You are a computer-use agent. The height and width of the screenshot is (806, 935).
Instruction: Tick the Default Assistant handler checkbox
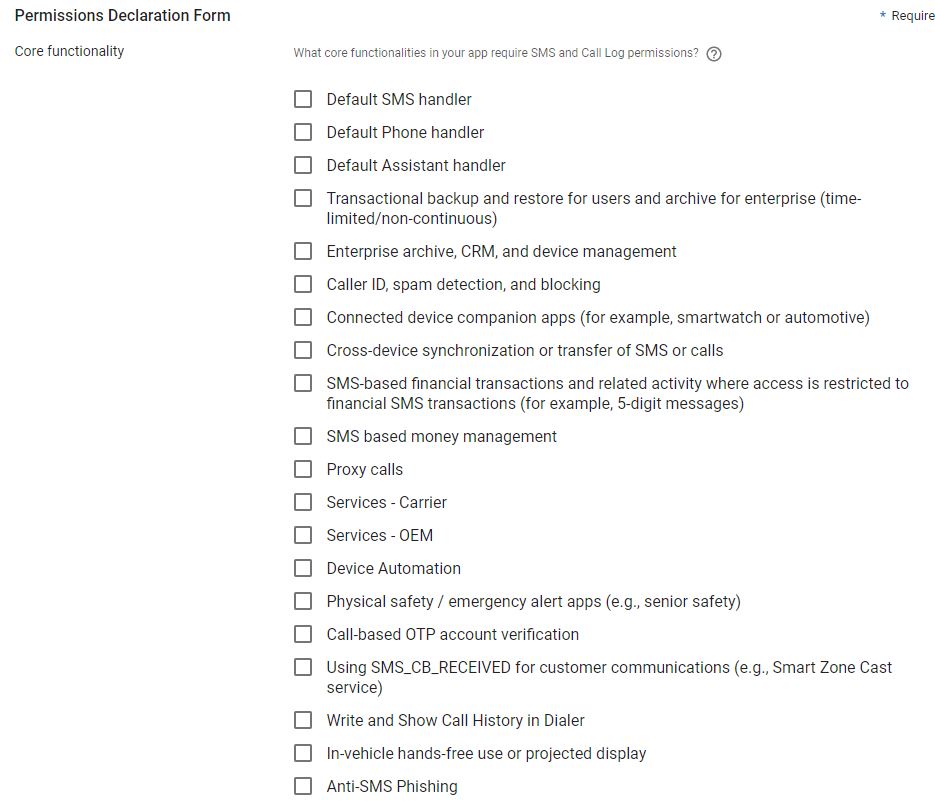pos(303,165)
